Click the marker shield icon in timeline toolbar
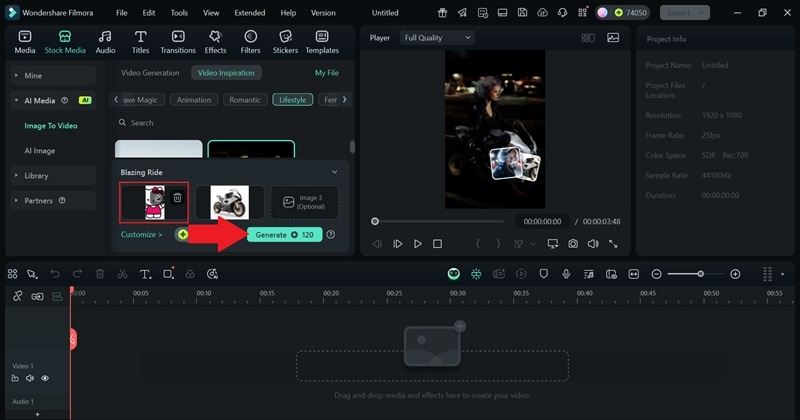The width and height of the screenshot is (800, 420). [x=543, y=274]
